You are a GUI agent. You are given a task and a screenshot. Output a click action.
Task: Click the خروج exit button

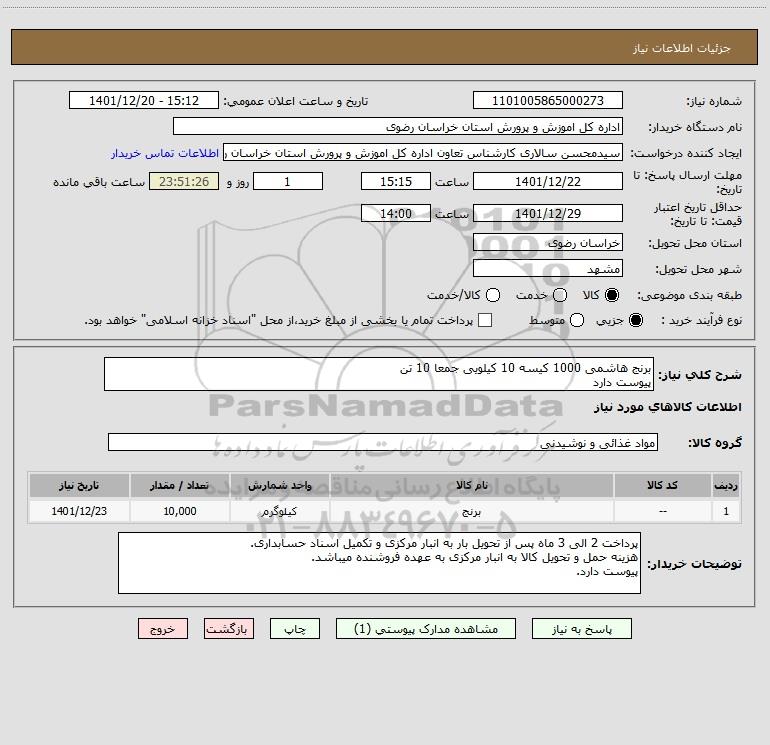(163, 629)
